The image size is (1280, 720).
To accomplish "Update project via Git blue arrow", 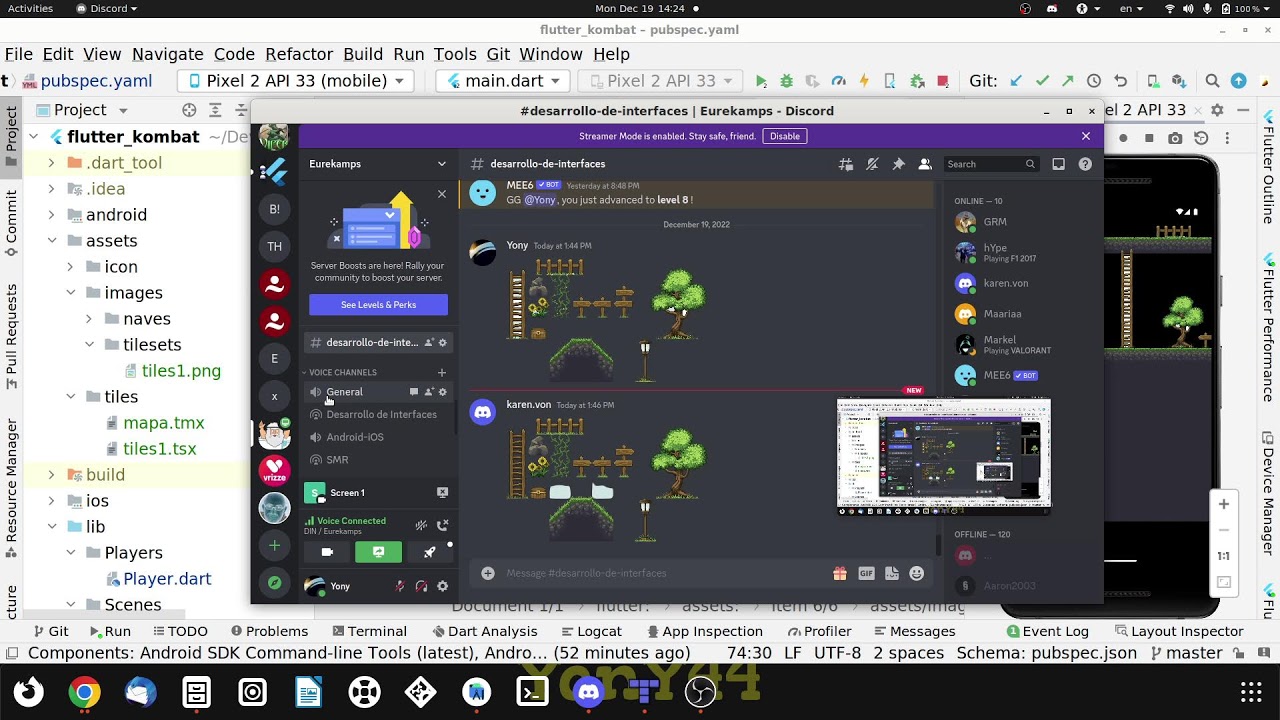I will click(x=1016, y=81).
